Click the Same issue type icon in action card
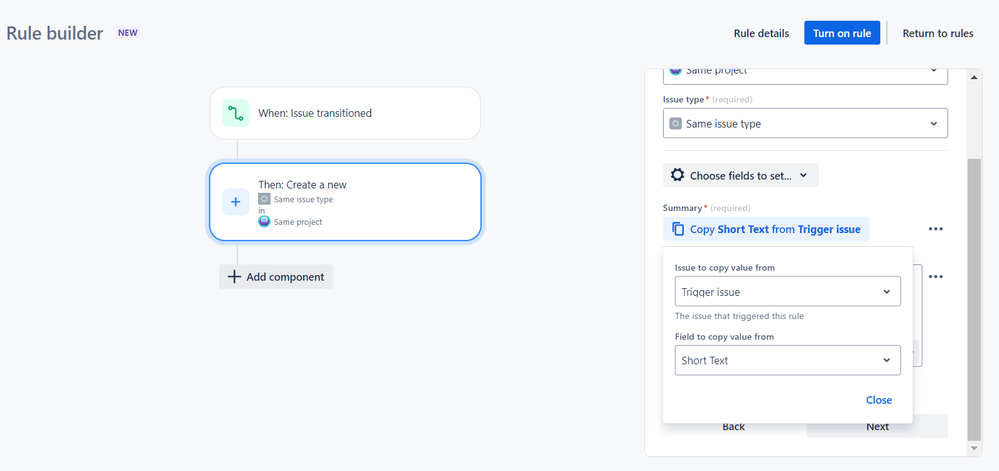Viewport: 999px width, 471px height. click(264, 200)
